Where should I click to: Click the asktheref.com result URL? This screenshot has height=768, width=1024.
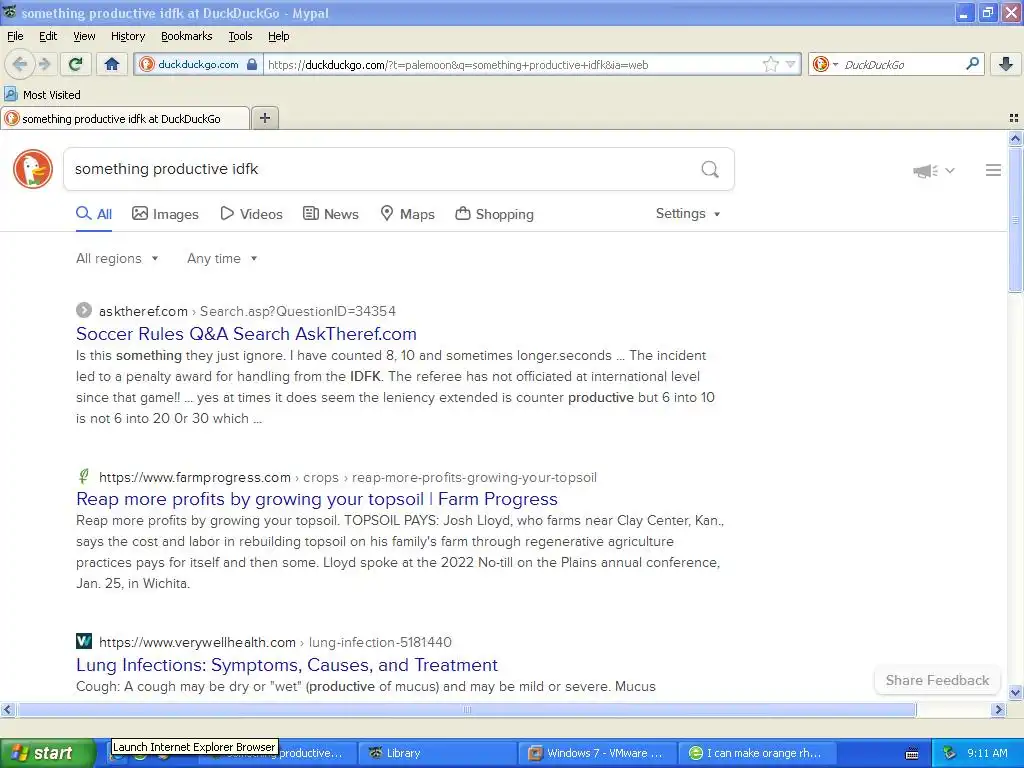(248, 311)
